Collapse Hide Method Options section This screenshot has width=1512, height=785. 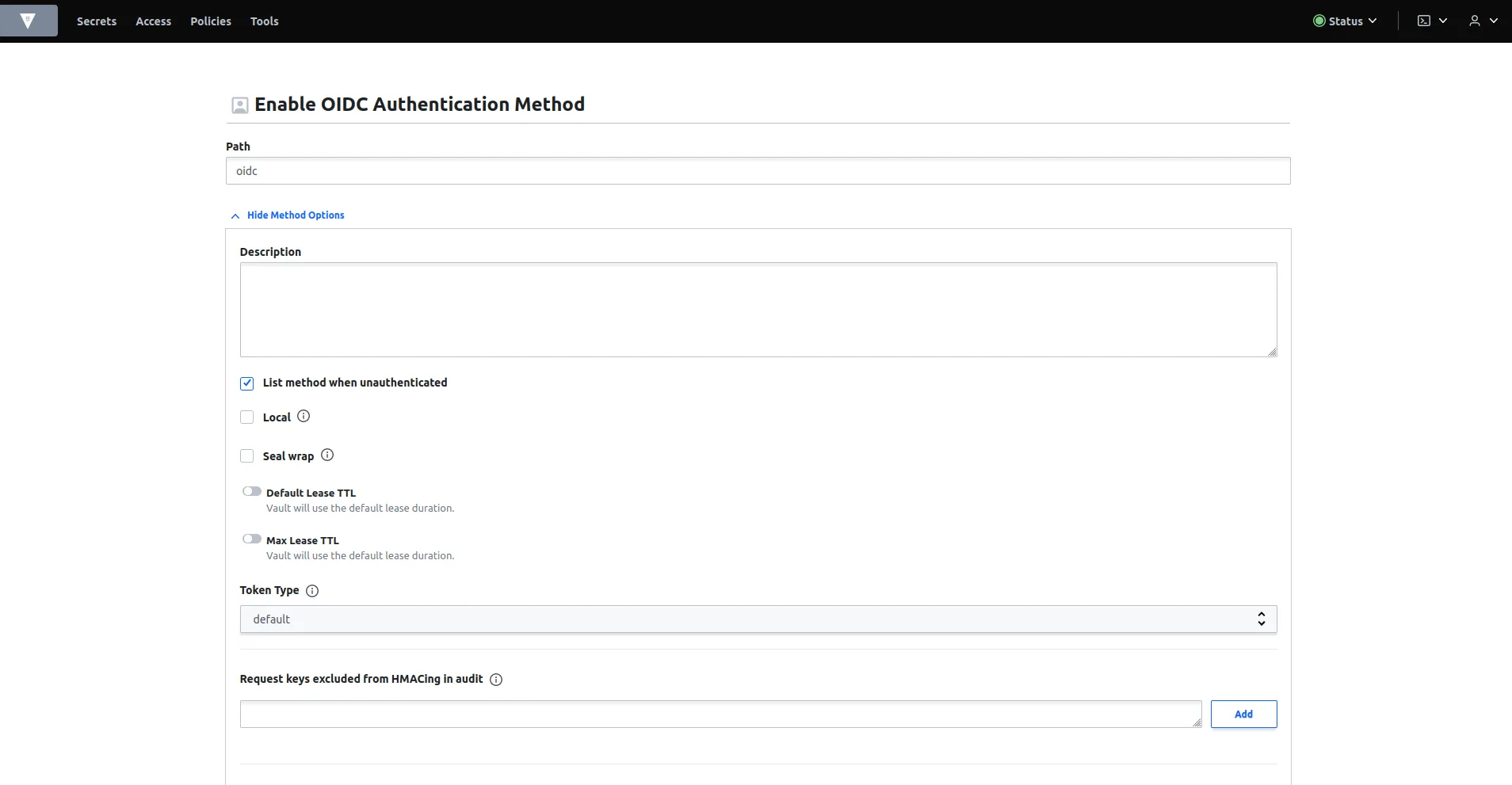coord(288,215)
